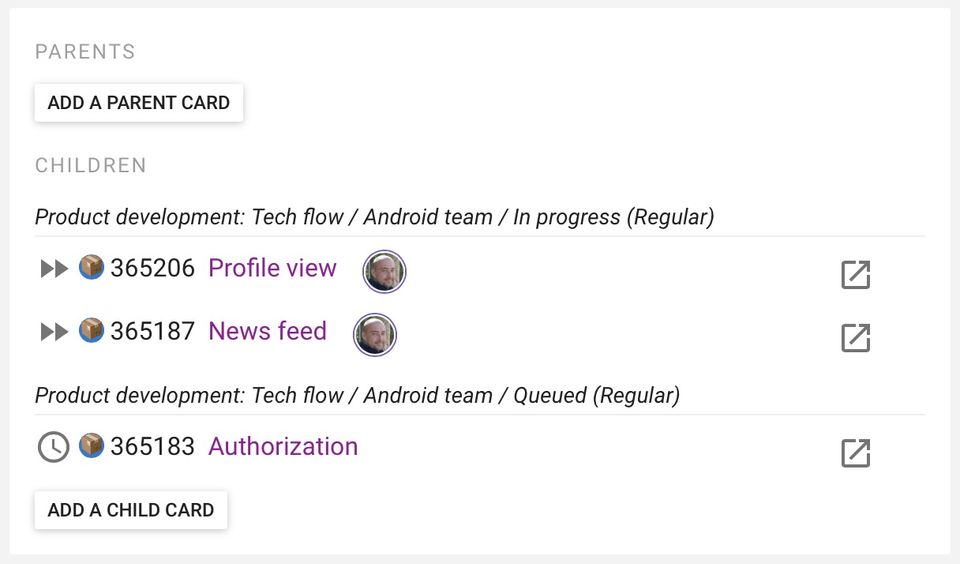Select card ID 365187
960x564 pixels.
pyautogui.click(x=152, y=331)
